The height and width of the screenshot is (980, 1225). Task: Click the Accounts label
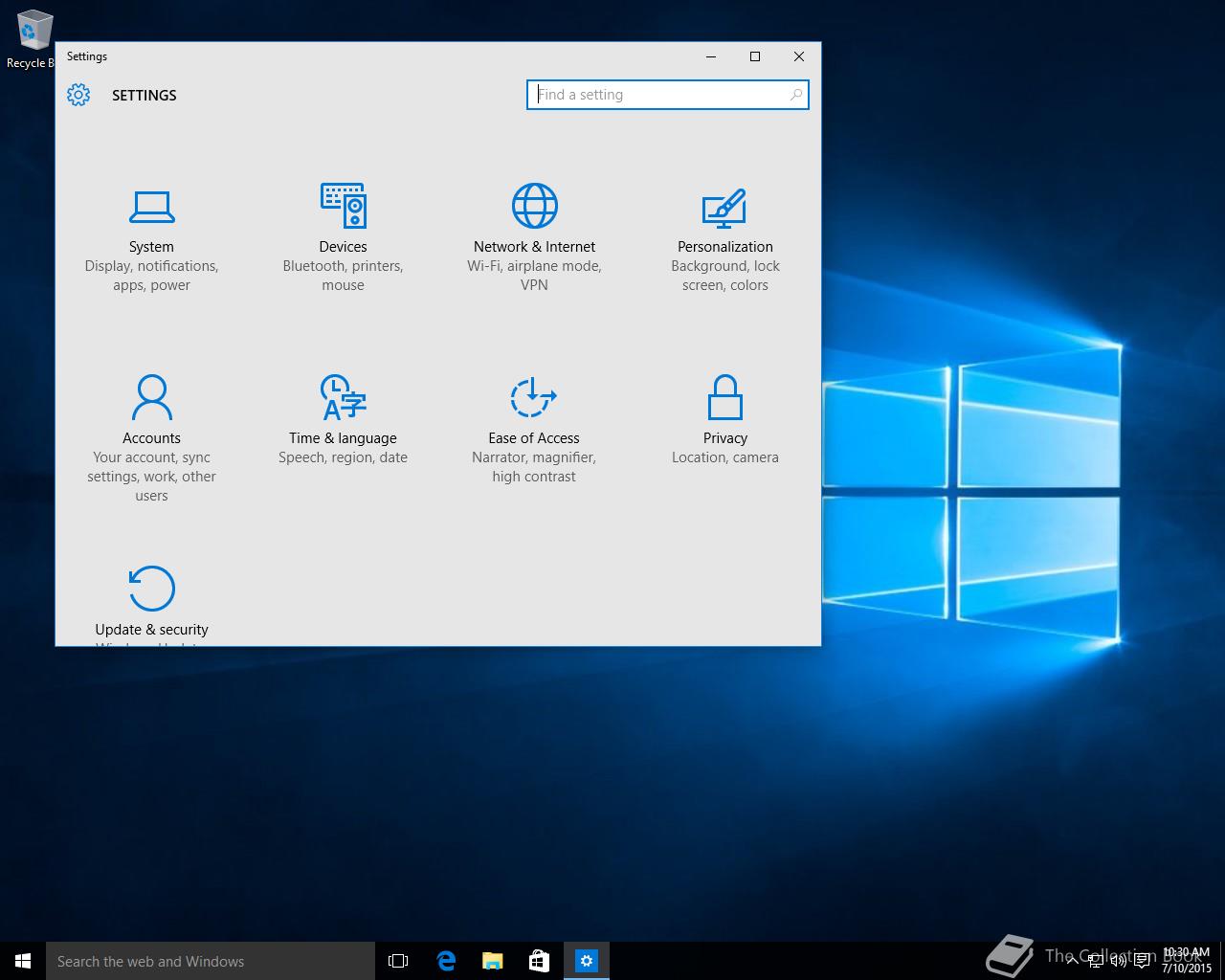(151, 438)
